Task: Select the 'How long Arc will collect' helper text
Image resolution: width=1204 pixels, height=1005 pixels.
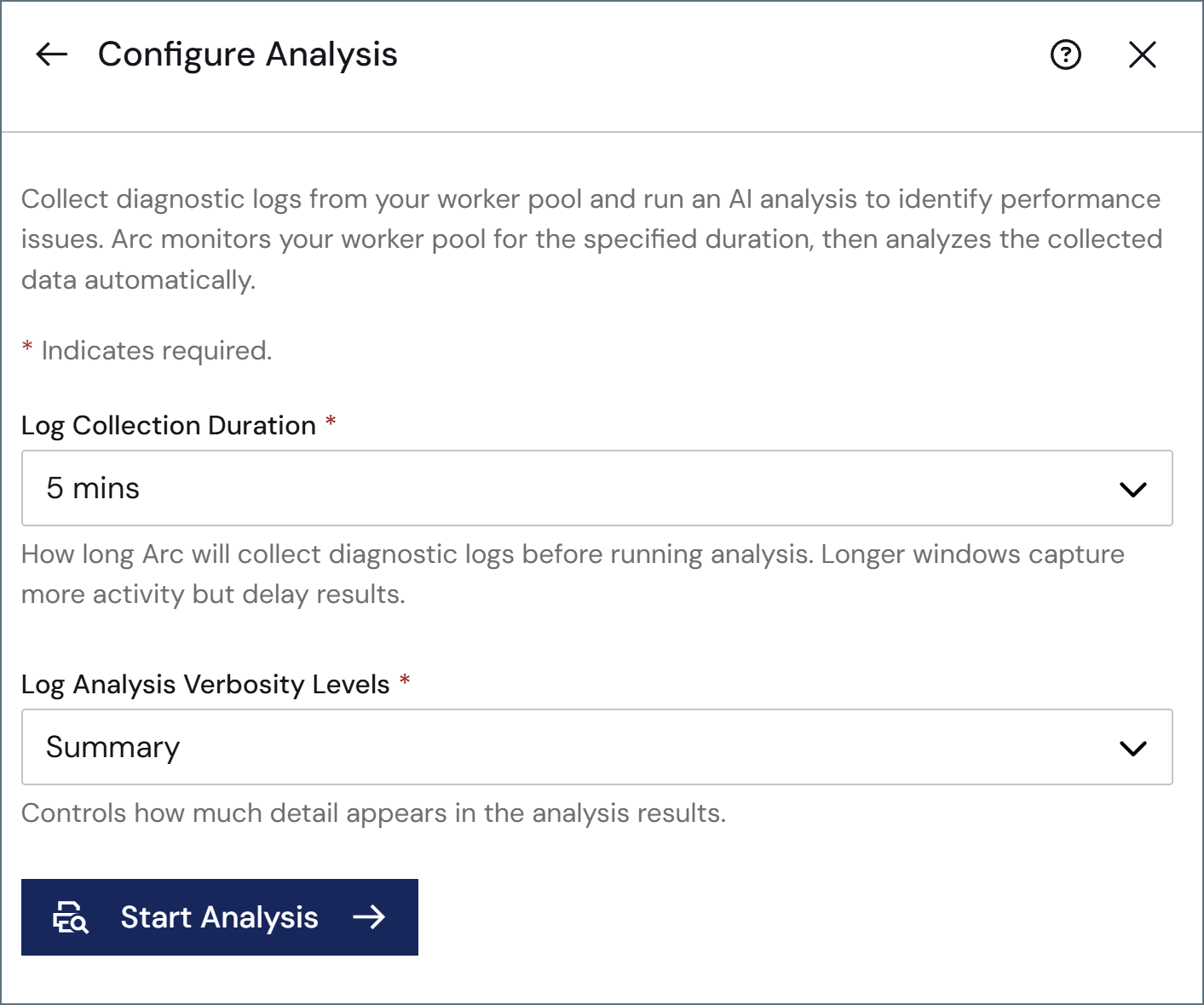Action: (573, 574)
